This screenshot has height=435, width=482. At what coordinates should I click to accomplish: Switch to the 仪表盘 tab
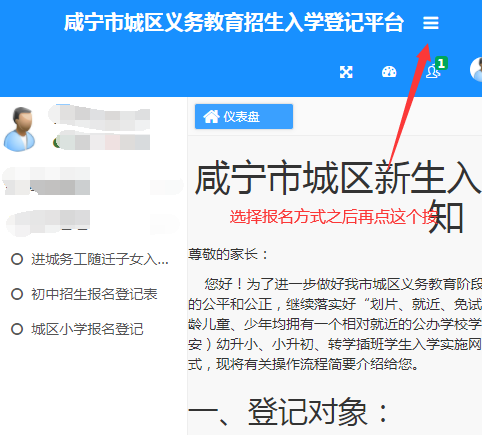coord(244,116)
